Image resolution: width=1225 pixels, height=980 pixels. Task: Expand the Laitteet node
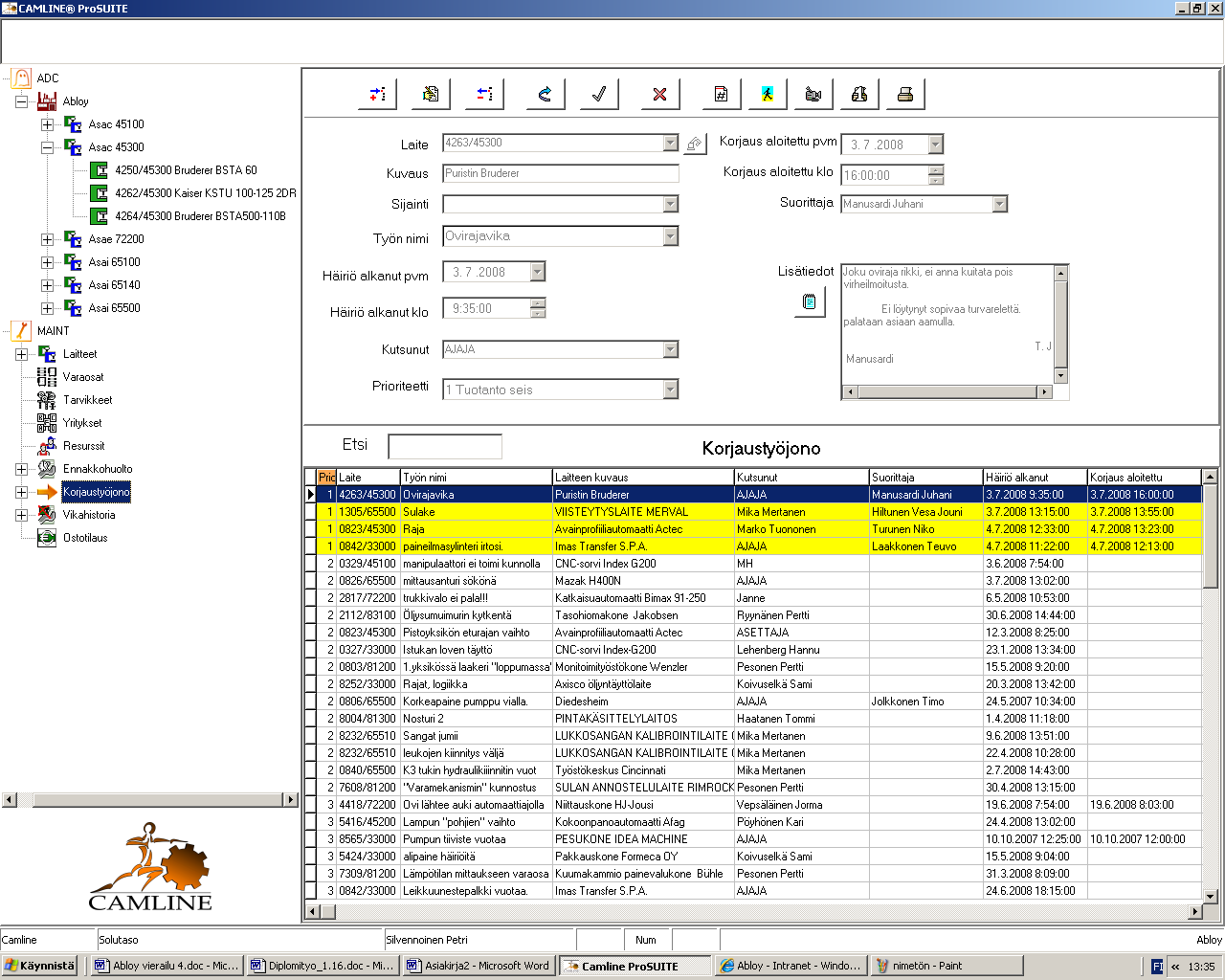[21, 354]
